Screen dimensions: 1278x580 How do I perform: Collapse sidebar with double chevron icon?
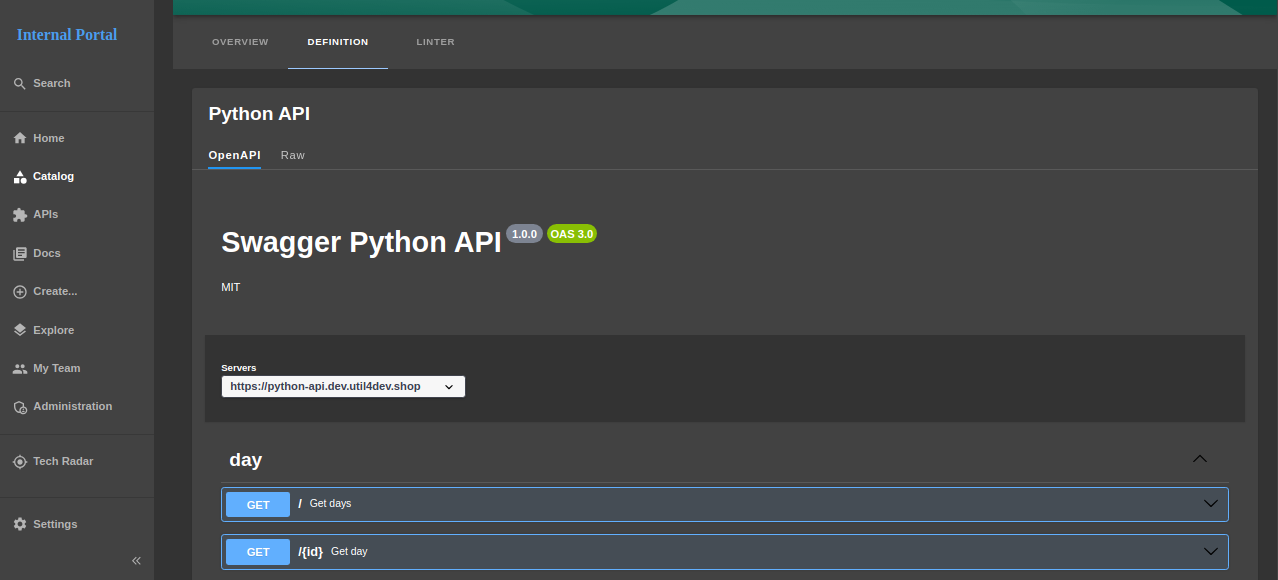tap(137, 561)
